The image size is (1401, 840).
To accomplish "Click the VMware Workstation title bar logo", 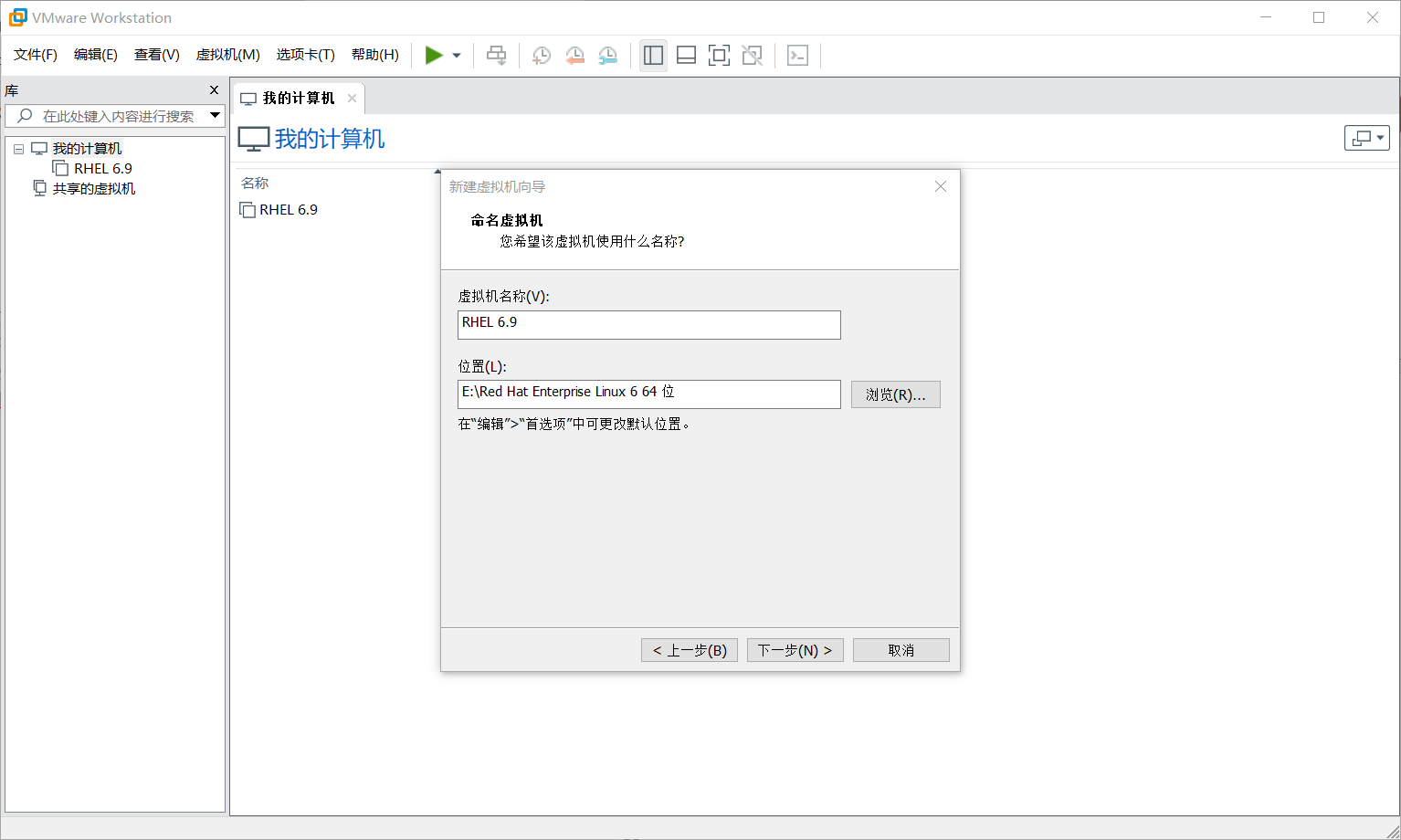I will (17, 17).
